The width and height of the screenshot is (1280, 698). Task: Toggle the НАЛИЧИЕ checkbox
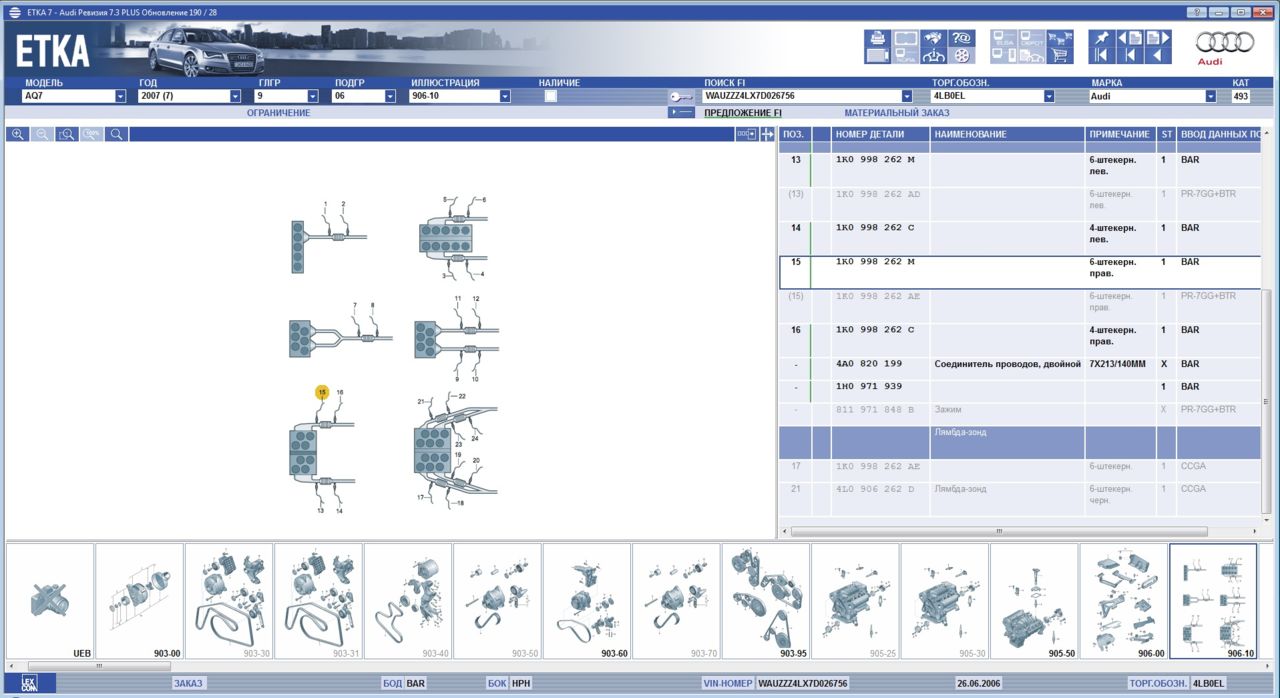[x=551, y=97]
